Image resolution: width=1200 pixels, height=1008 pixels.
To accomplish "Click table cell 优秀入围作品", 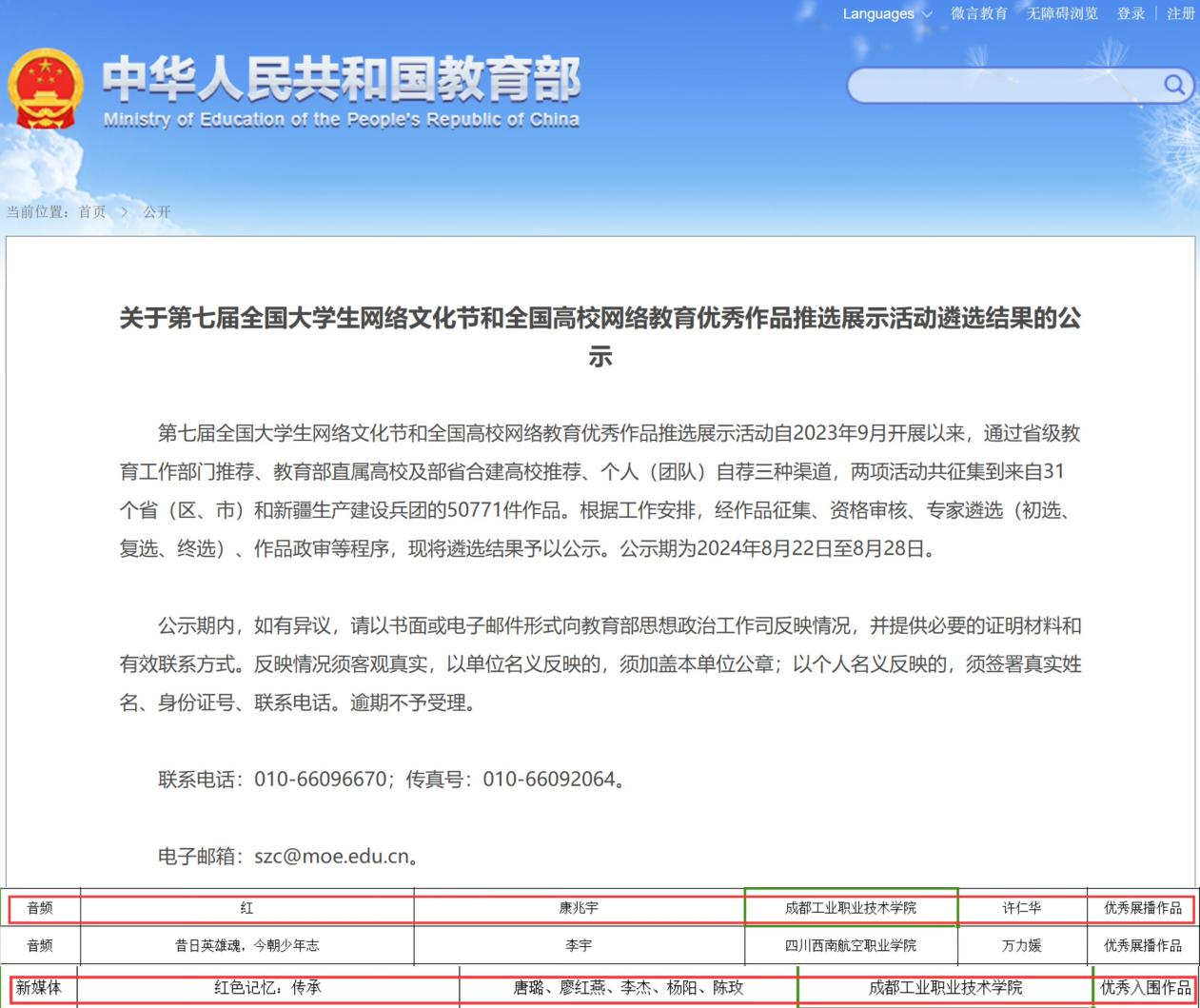I will [1146, 988].
